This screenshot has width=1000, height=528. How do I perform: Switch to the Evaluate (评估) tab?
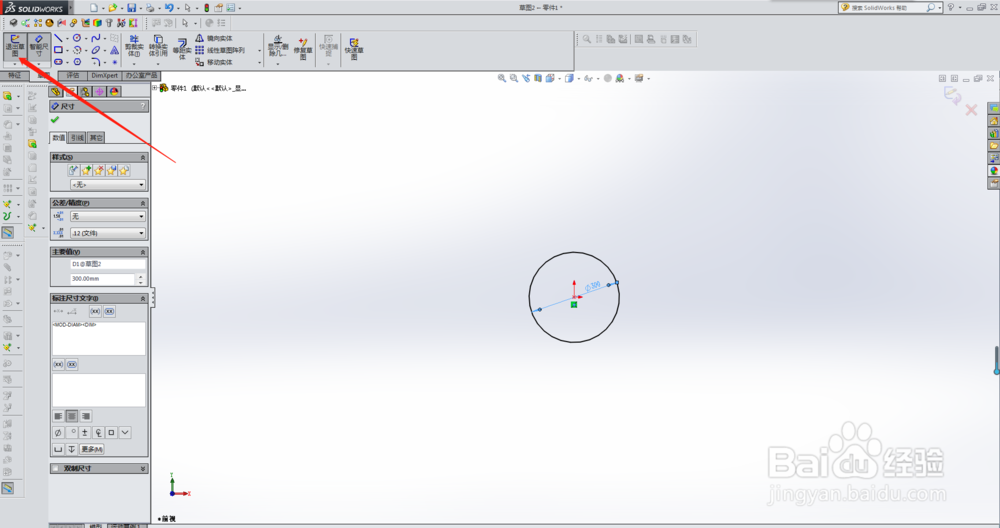[73, 75]
